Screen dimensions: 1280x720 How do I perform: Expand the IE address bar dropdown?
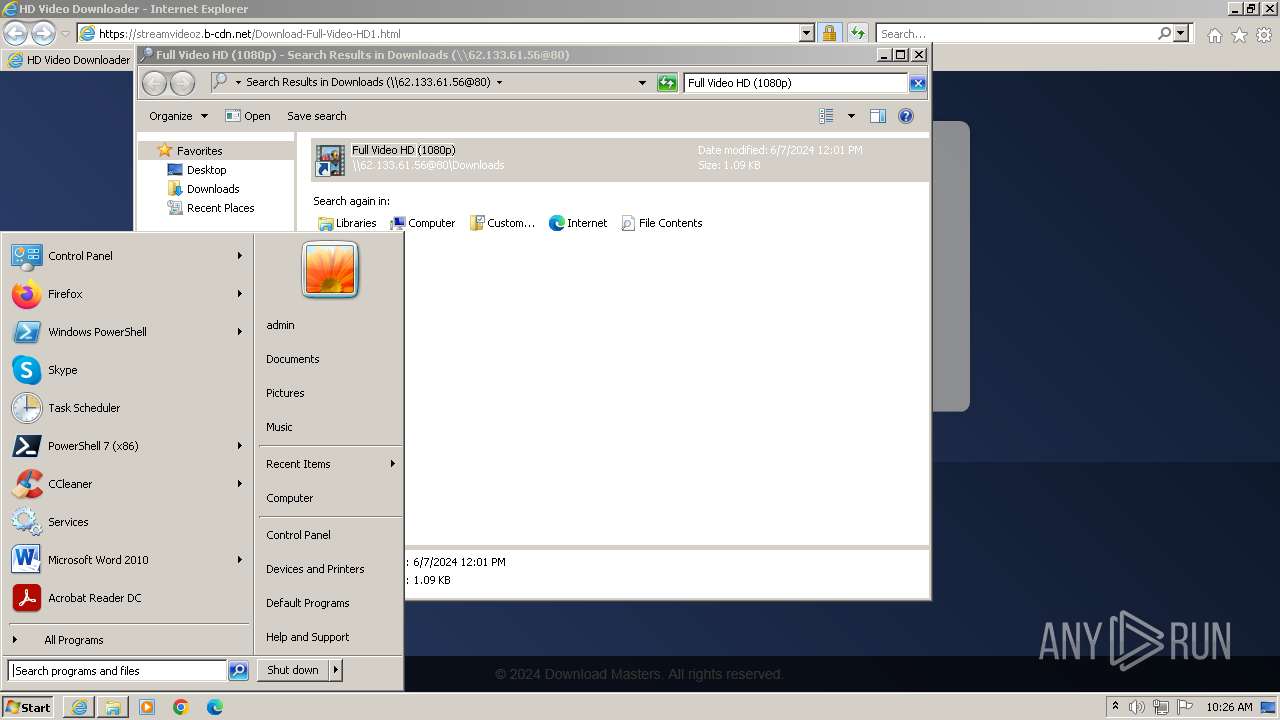807,33
